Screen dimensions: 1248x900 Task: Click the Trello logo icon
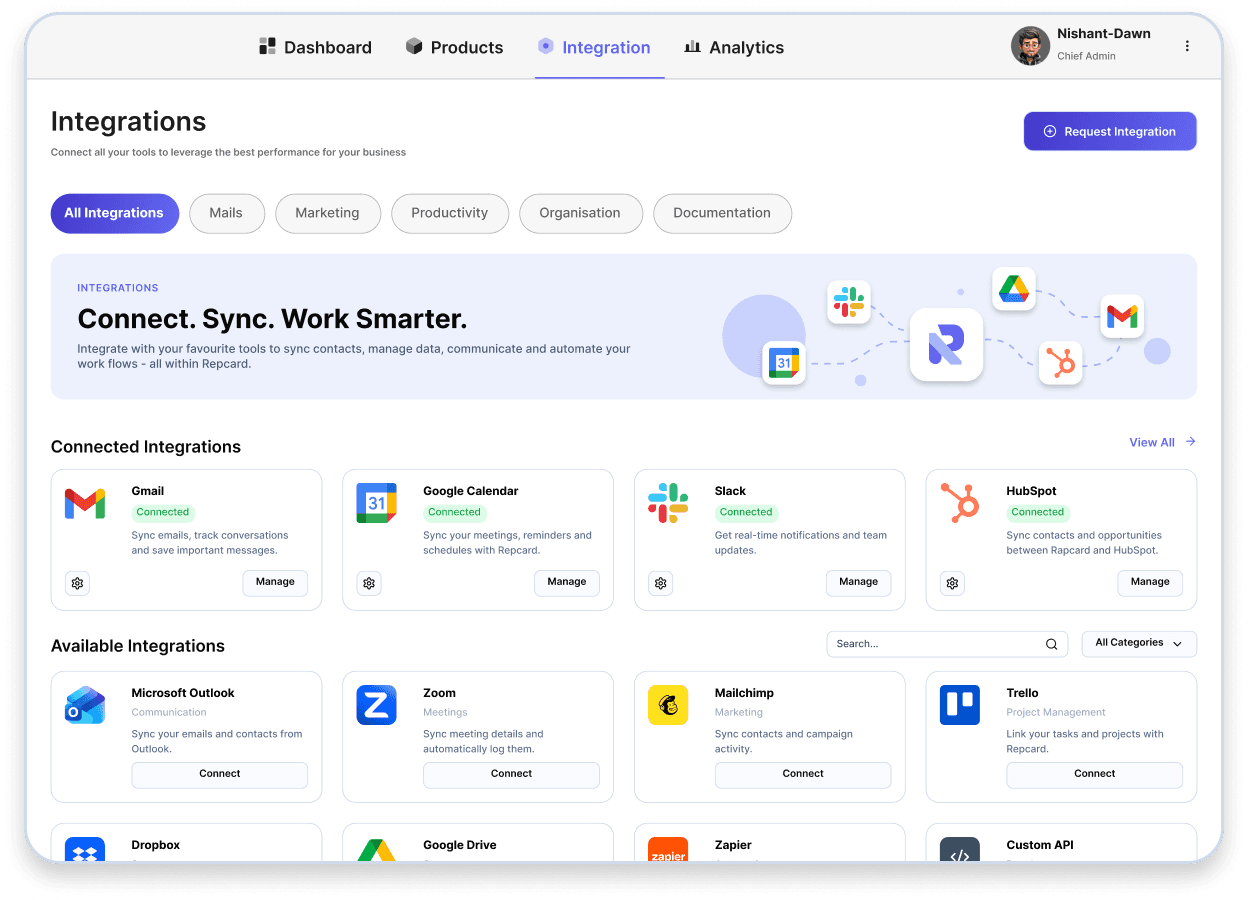coord(960,705)
